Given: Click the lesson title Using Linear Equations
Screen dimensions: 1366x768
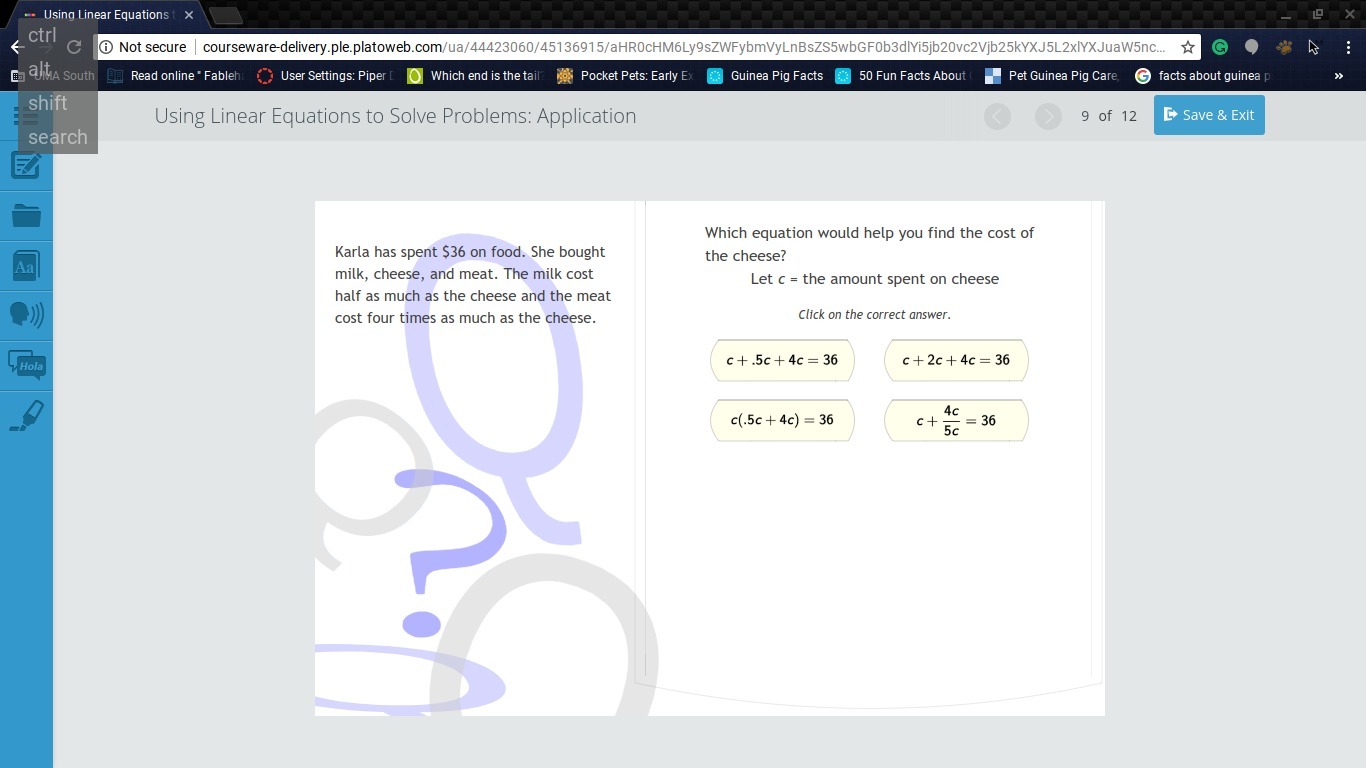Looking at the screenshot, I should pos(395,116).
